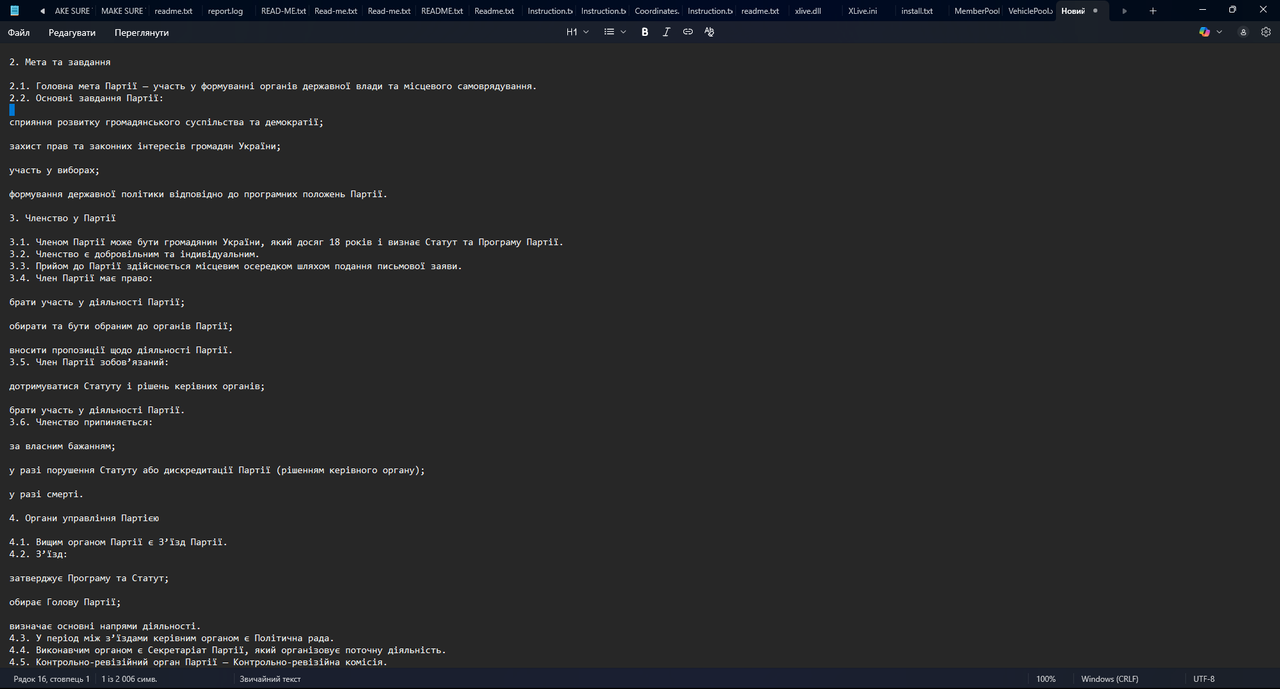The width and height of the screenshot is (1280, 689).
Task: Click the line 'за власним бажанням;'
Action: click(x=62, y=446)
